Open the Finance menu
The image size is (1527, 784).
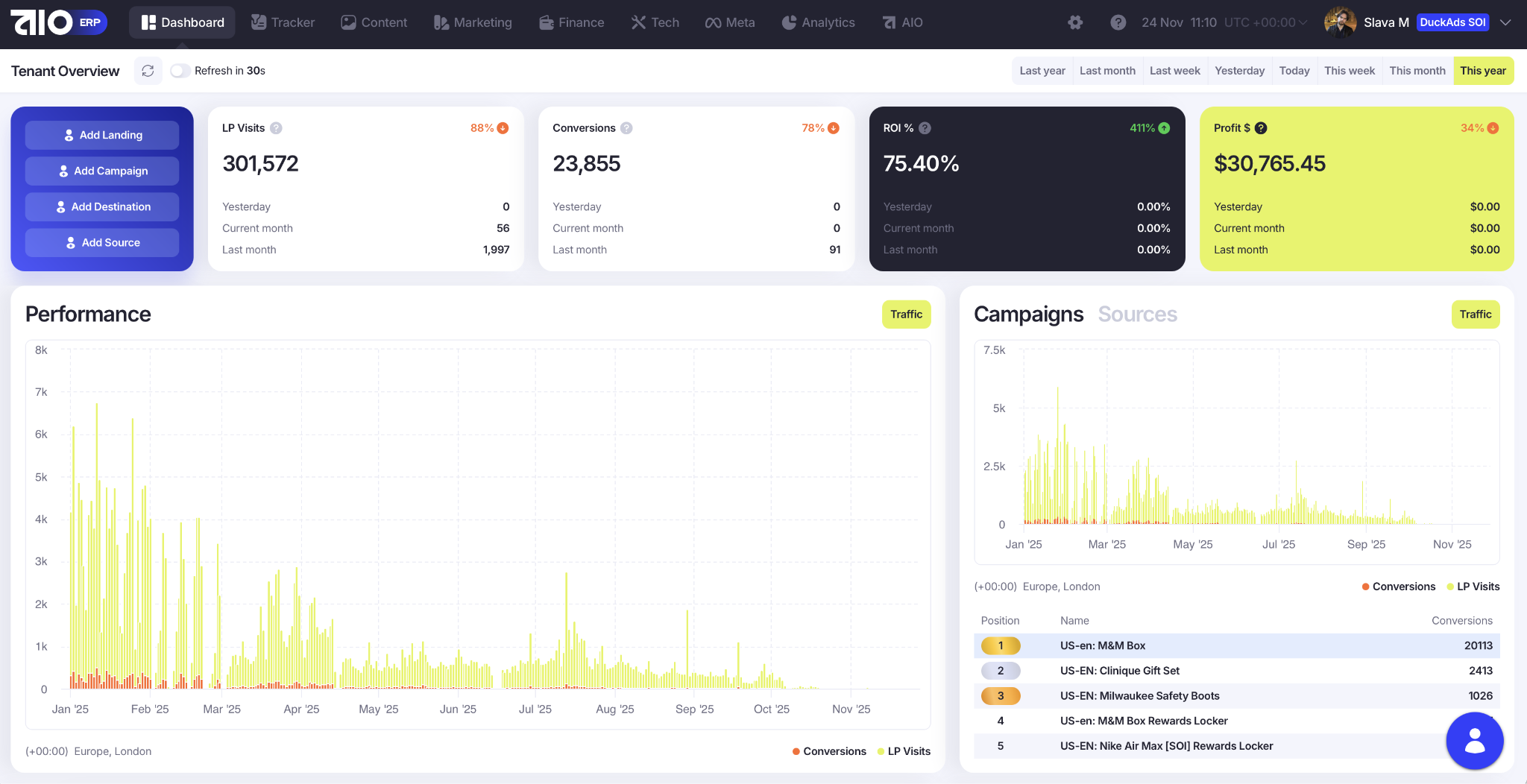(x=571, y=22)
